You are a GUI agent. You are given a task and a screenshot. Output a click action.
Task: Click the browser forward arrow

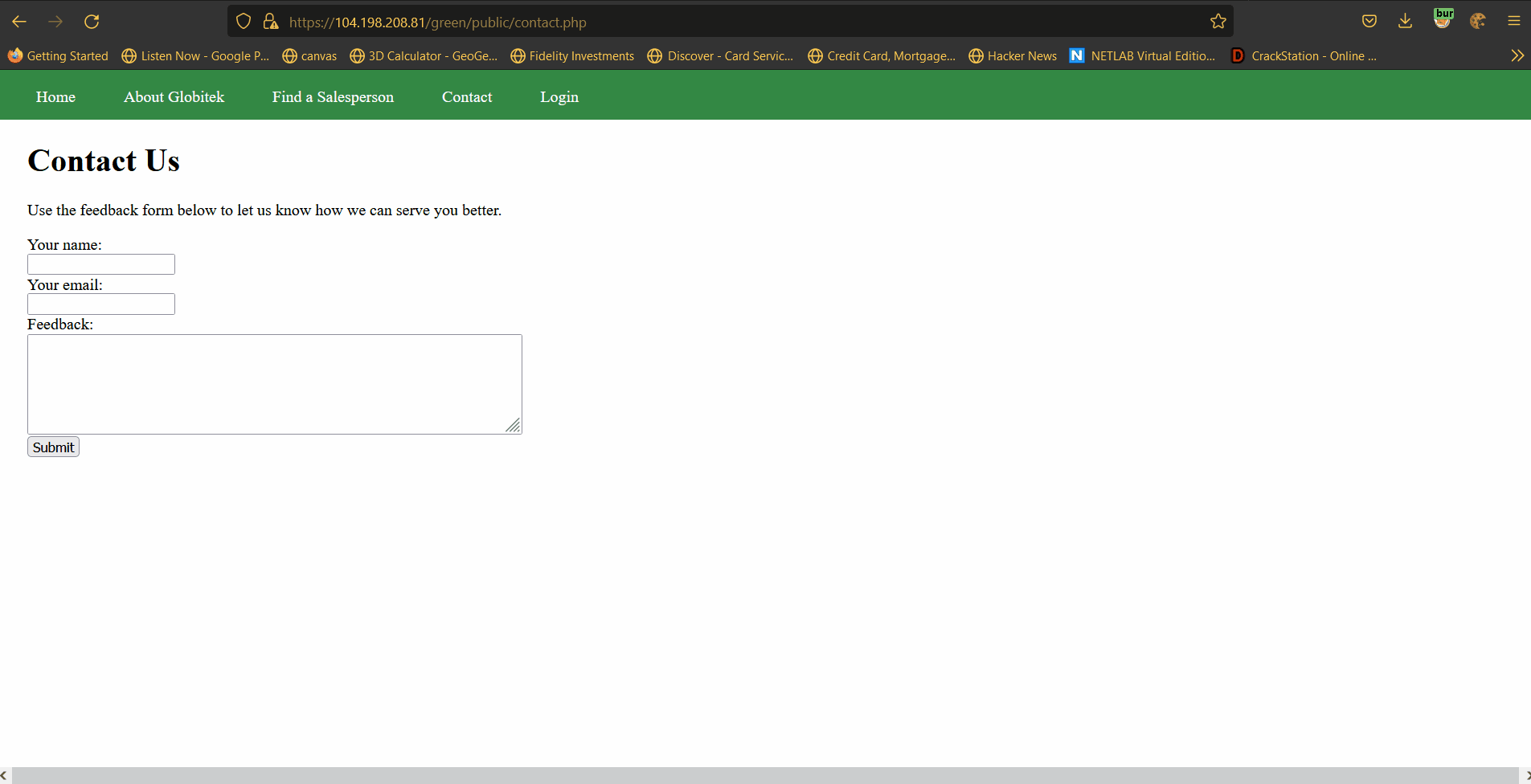point(55,22)
